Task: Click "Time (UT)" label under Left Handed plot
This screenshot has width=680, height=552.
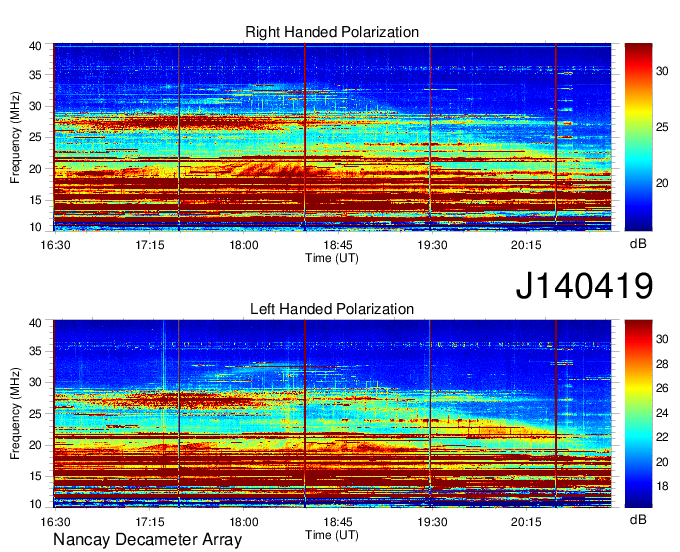Action: pos(332,535)
